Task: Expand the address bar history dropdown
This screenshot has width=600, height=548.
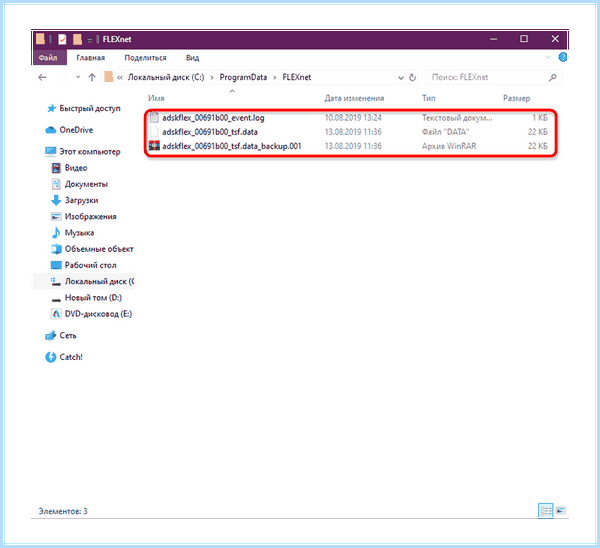Action: [401, 78]
